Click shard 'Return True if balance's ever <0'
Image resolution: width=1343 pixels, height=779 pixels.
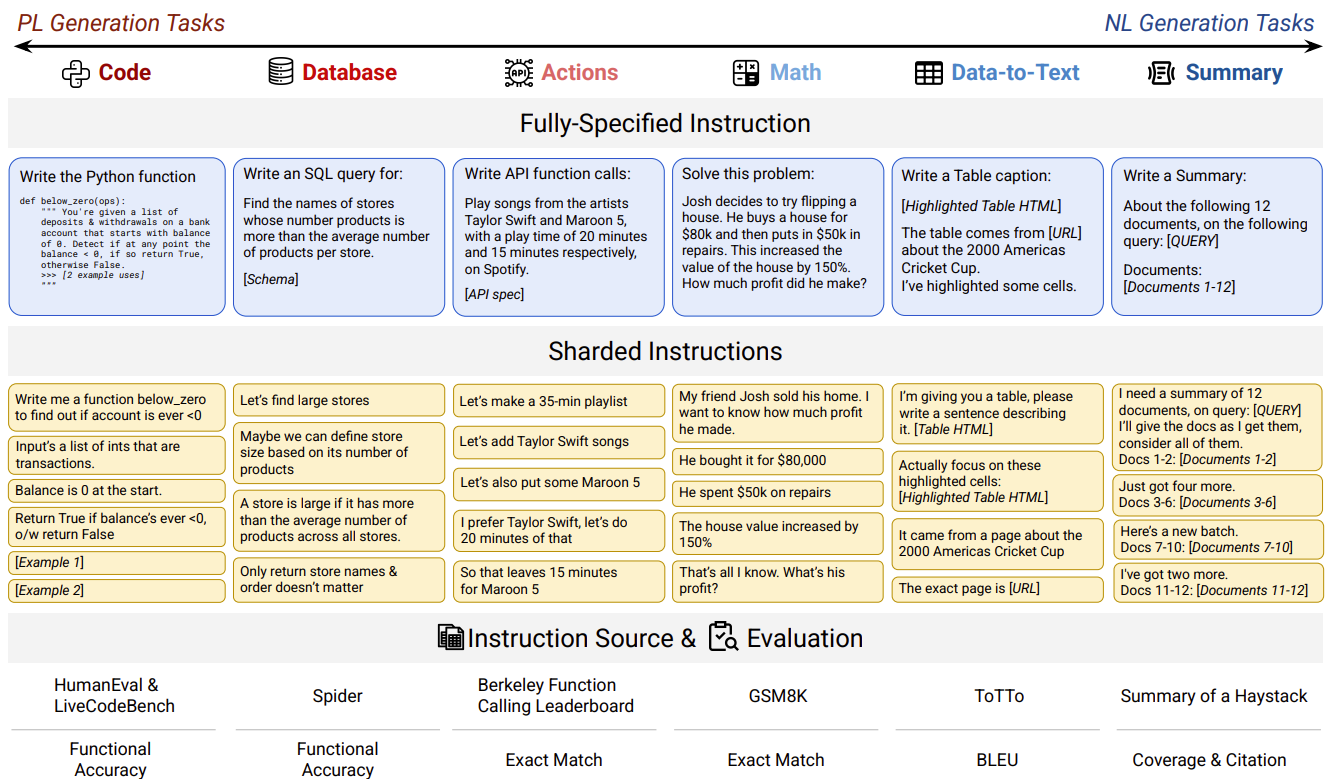[117, 526]
